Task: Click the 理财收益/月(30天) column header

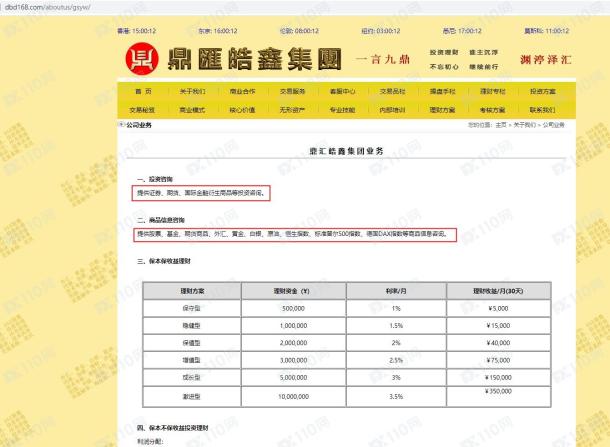Action: click(x=498, y=291)
